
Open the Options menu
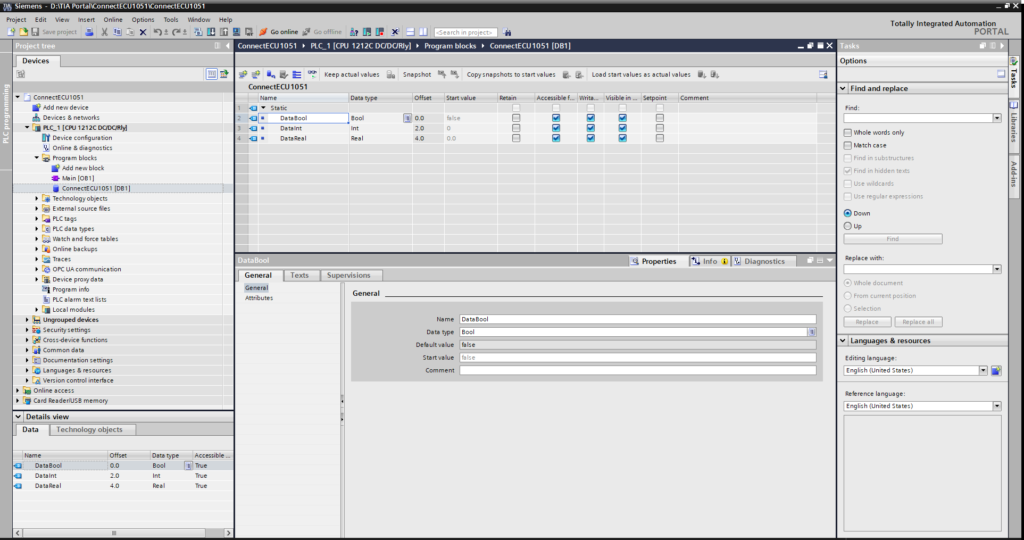click(143, 20)
